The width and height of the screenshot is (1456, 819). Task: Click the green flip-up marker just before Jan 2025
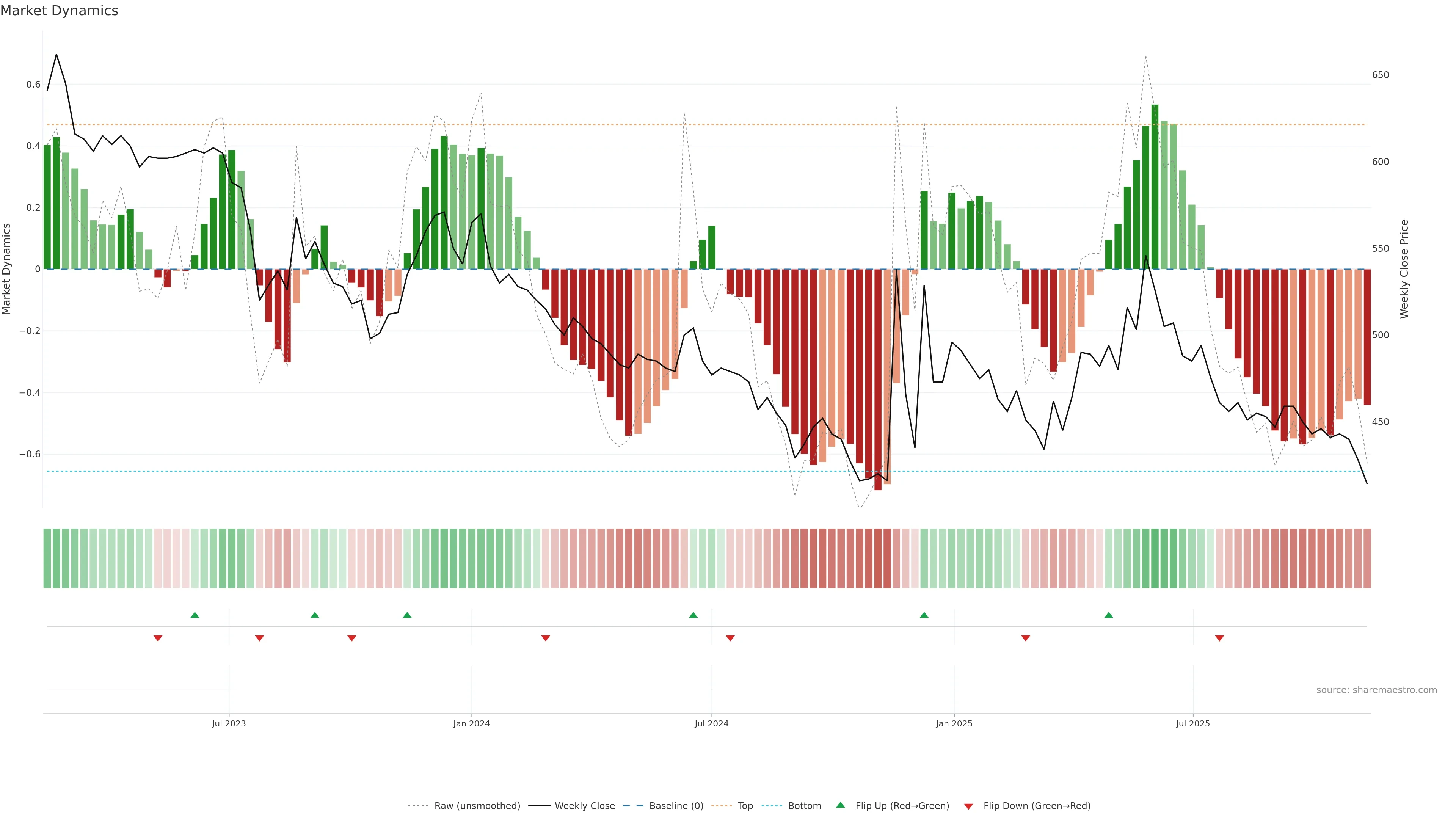coord(924,615)
